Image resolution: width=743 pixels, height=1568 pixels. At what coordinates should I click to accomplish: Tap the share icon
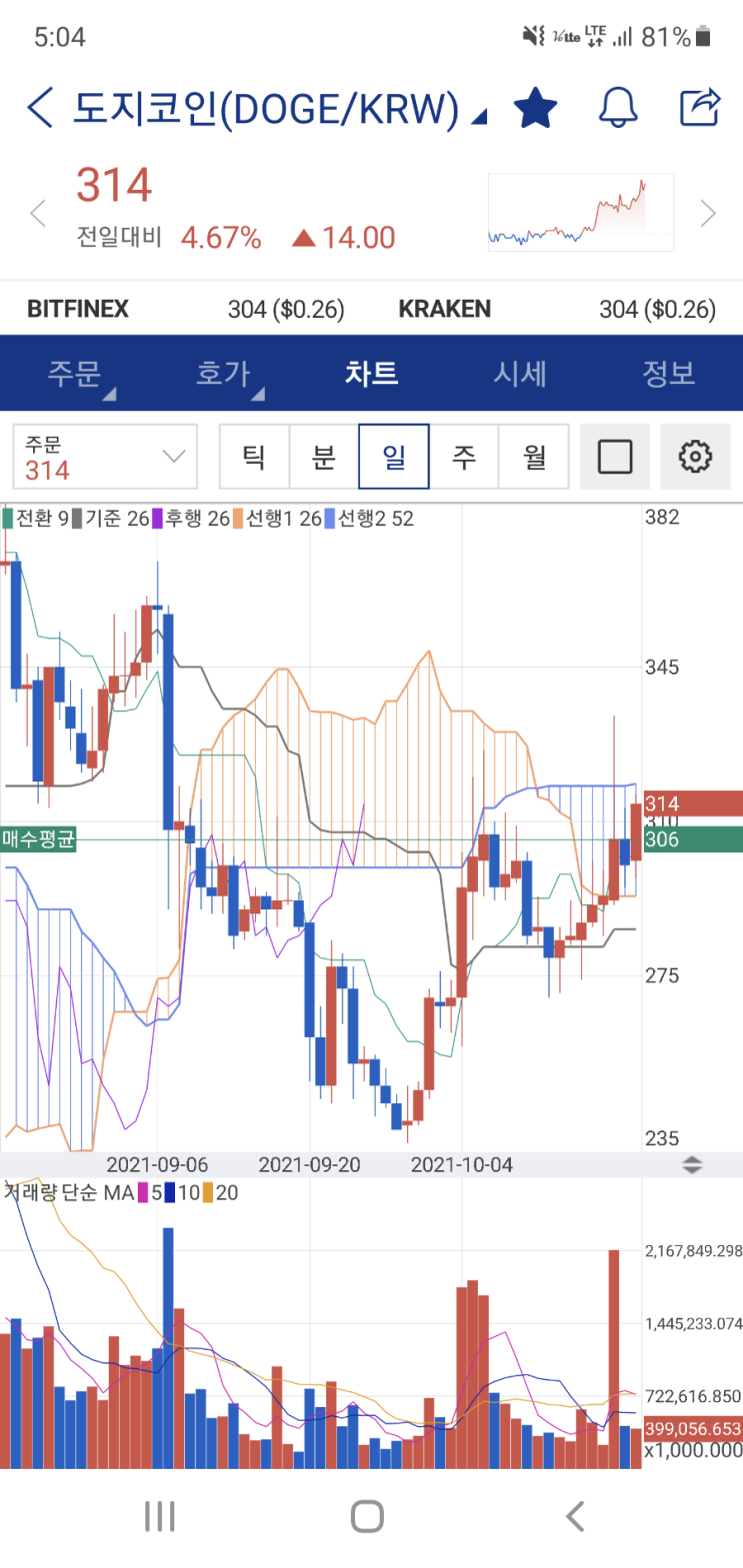(x=700, y=107)
